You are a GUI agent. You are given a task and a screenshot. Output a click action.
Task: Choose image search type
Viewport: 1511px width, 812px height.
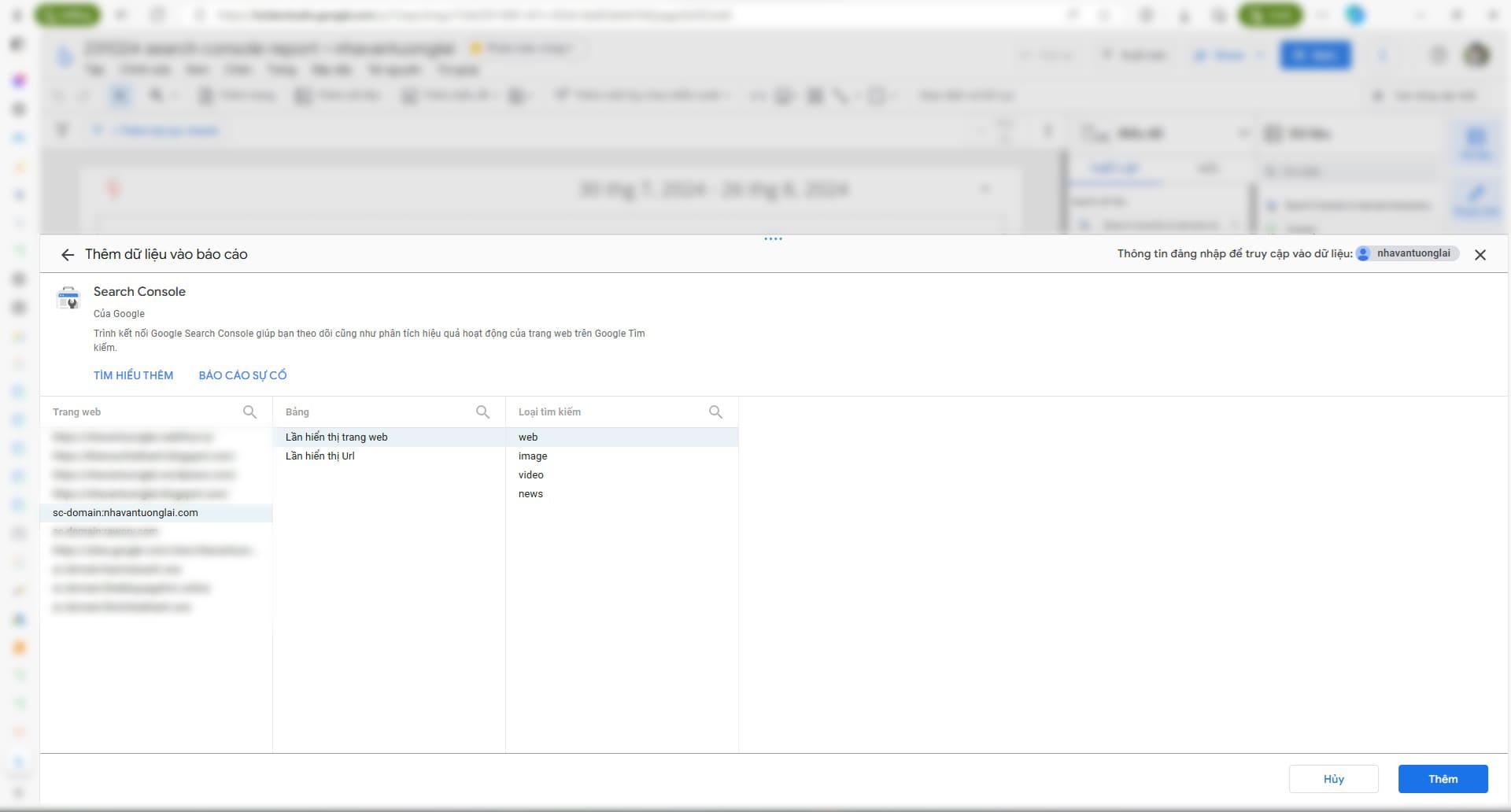click(622, 456)
